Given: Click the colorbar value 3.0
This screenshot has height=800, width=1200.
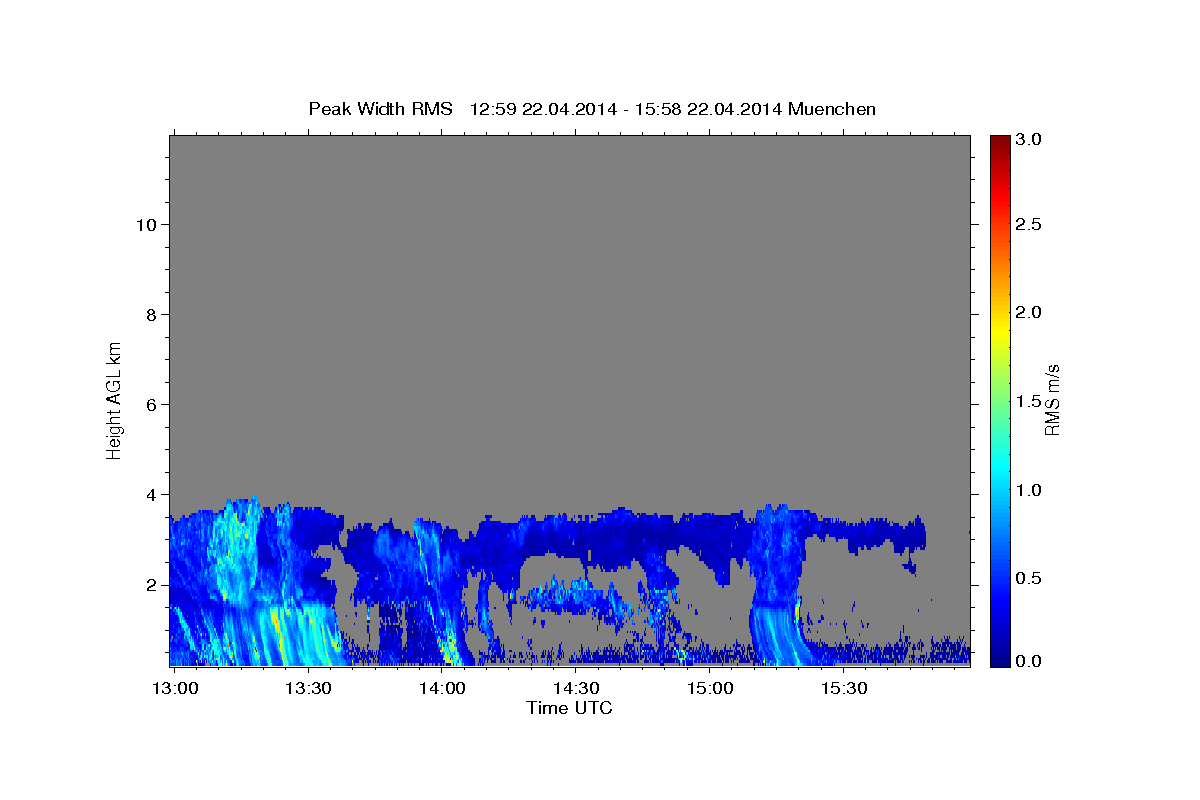Looking at the screenshot, I should pos(1030,139).
